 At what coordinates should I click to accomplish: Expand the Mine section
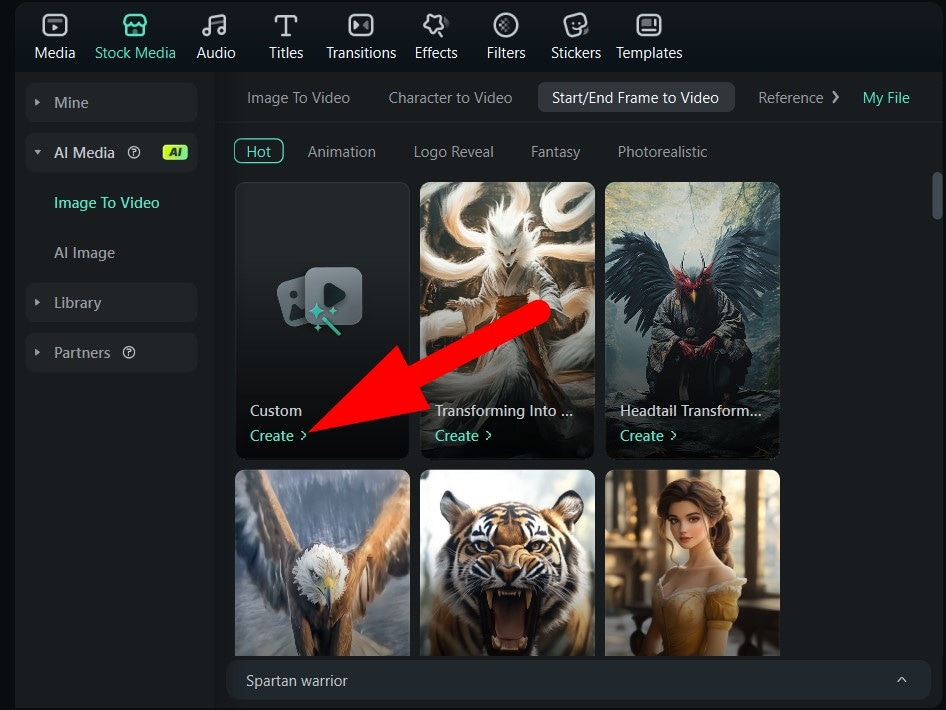point(37,103)
